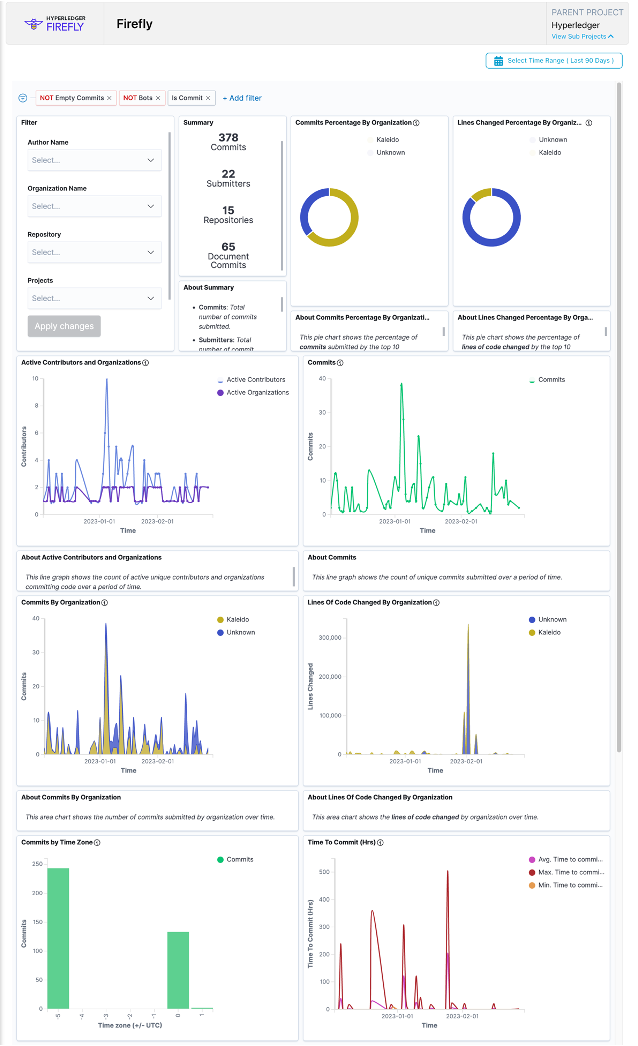This screenshot has width=638, height=1046.
Task: Show info for Commits Percentage By Organization
Action: (416, 123)
